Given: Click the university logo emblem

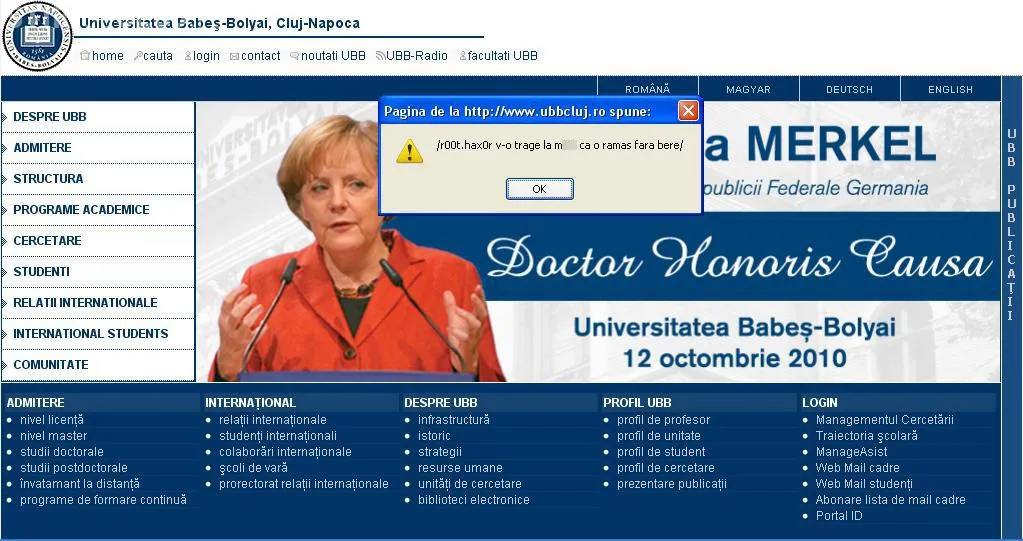Looking at the screenshot, I should (37, 36).
